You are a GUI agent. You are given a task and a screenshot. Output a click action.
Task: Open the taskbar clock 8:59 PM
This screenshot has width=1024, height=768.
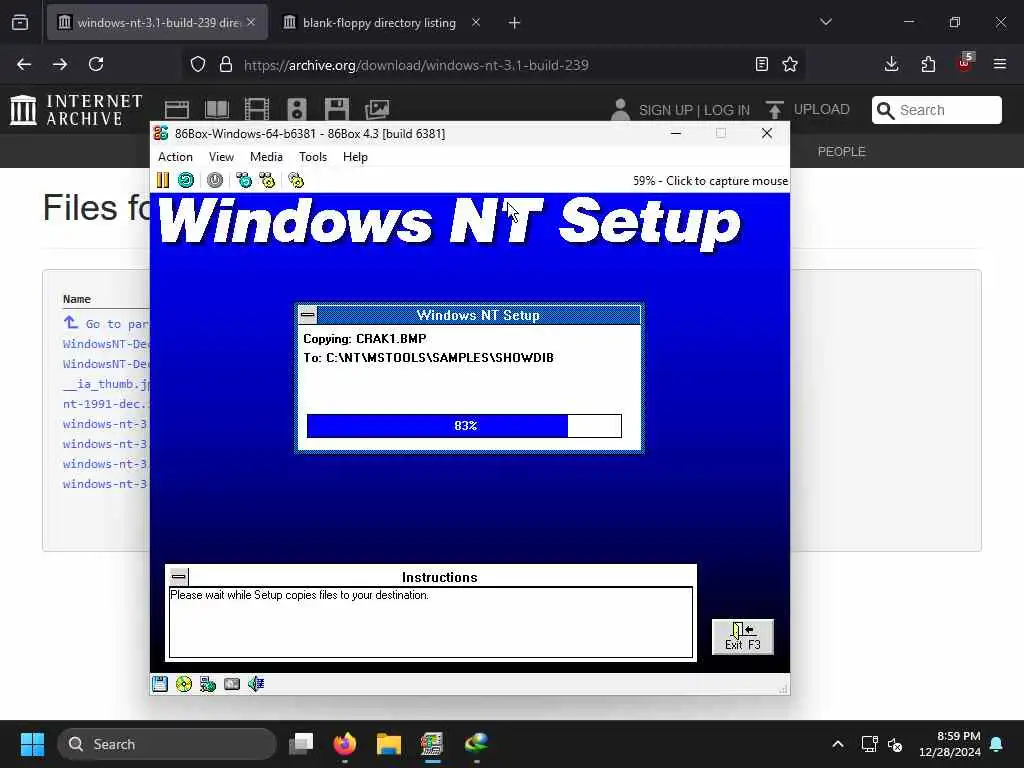coord(950,744)
